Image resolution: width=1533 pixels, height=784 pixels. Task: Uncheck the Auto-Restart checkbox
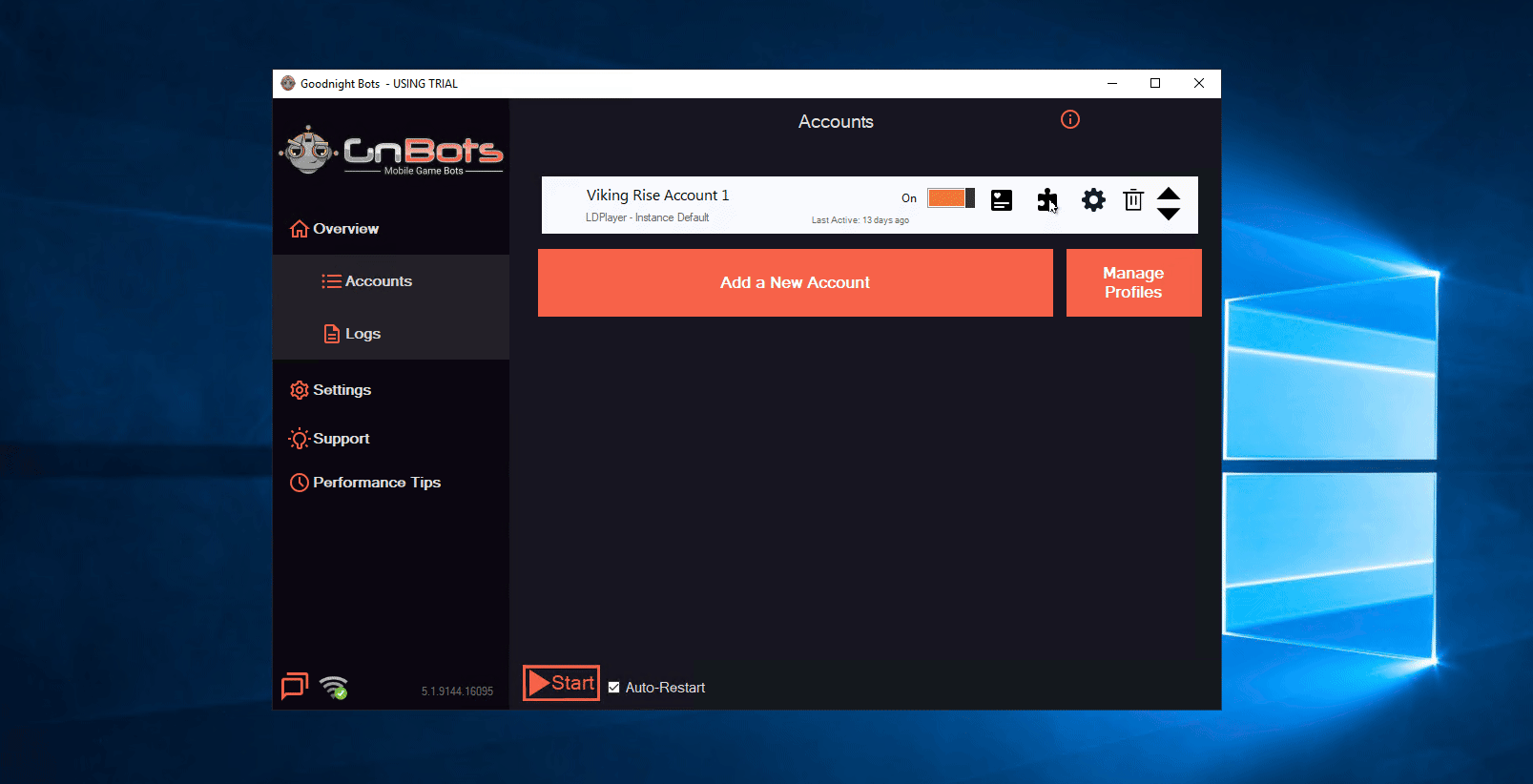coord(613,687)
